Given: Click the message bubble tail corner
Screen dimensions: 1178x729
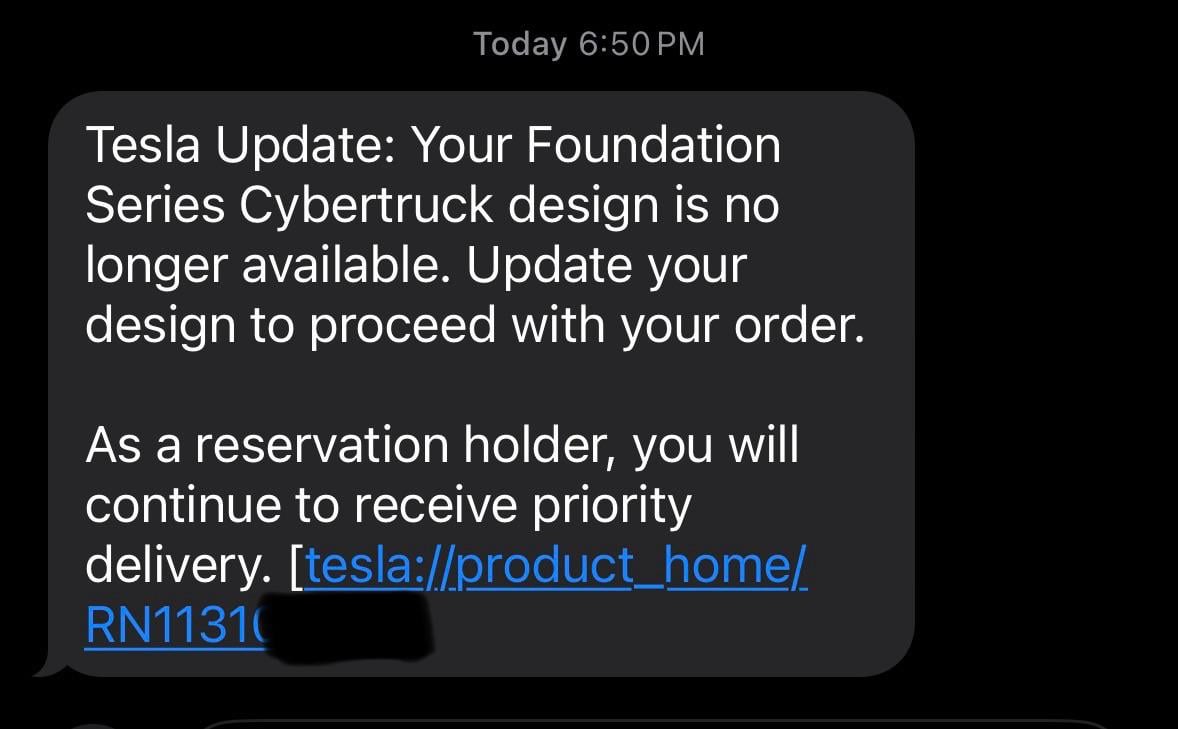Looking at the screenshot, I should click(42, 669).
